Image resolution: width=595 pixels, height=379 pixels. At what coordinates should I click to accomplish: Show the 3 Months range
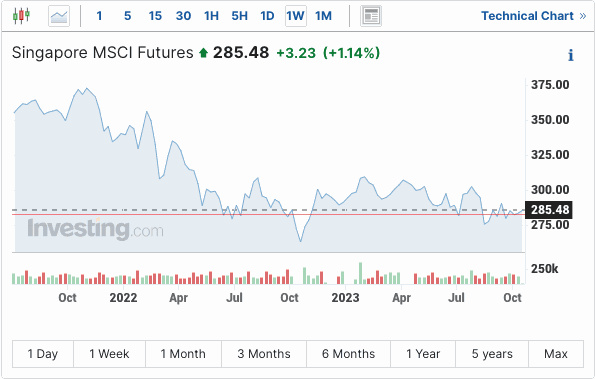264,354
